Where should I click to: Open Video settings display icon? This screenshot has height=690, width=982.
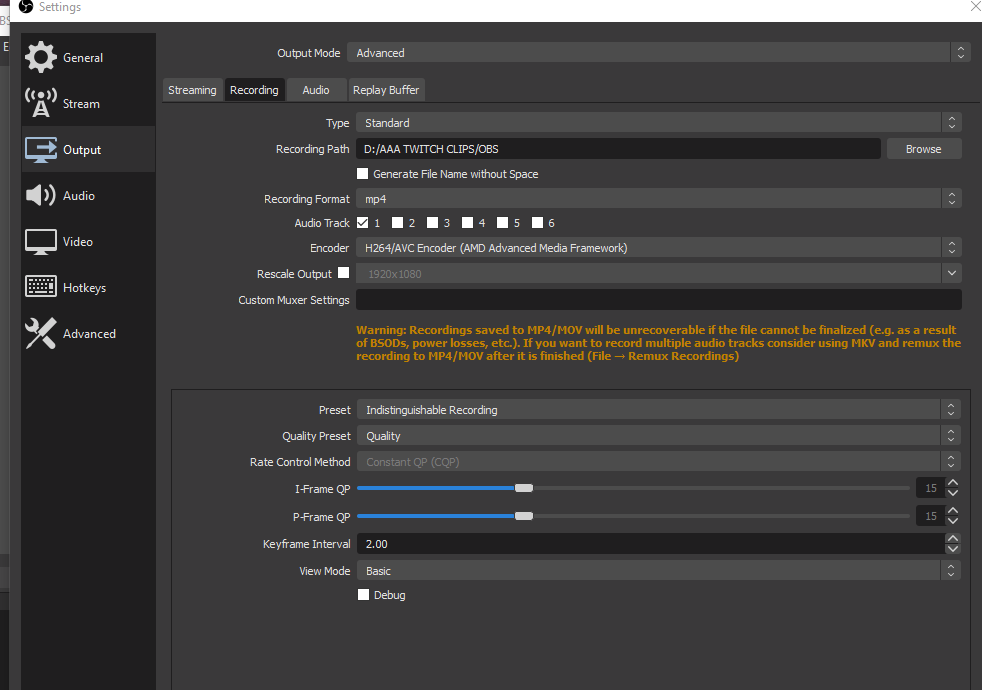click(41, 242)
